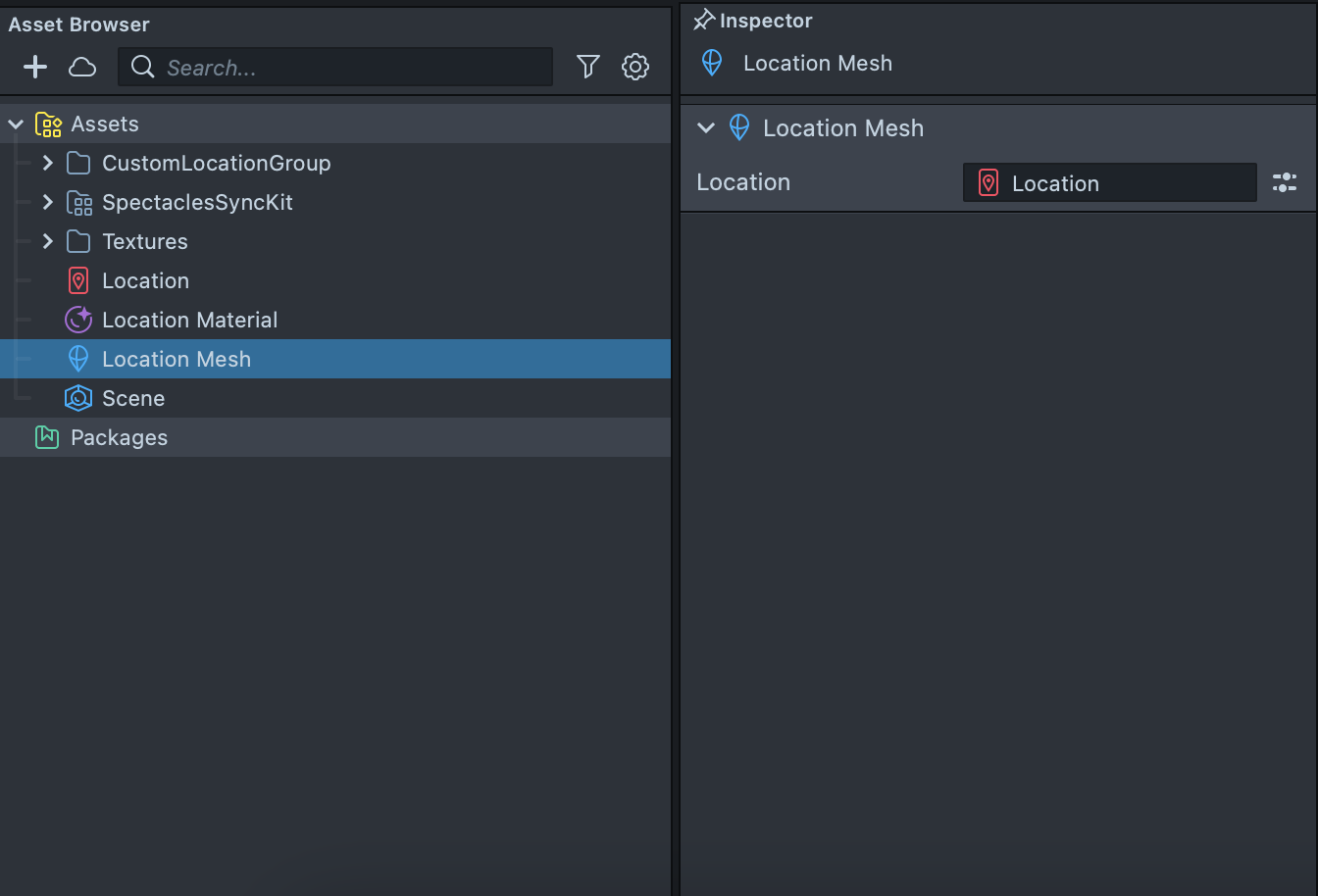Expand the Textures folder
This screenshot has width=1318, height=896.
(47, 241)
